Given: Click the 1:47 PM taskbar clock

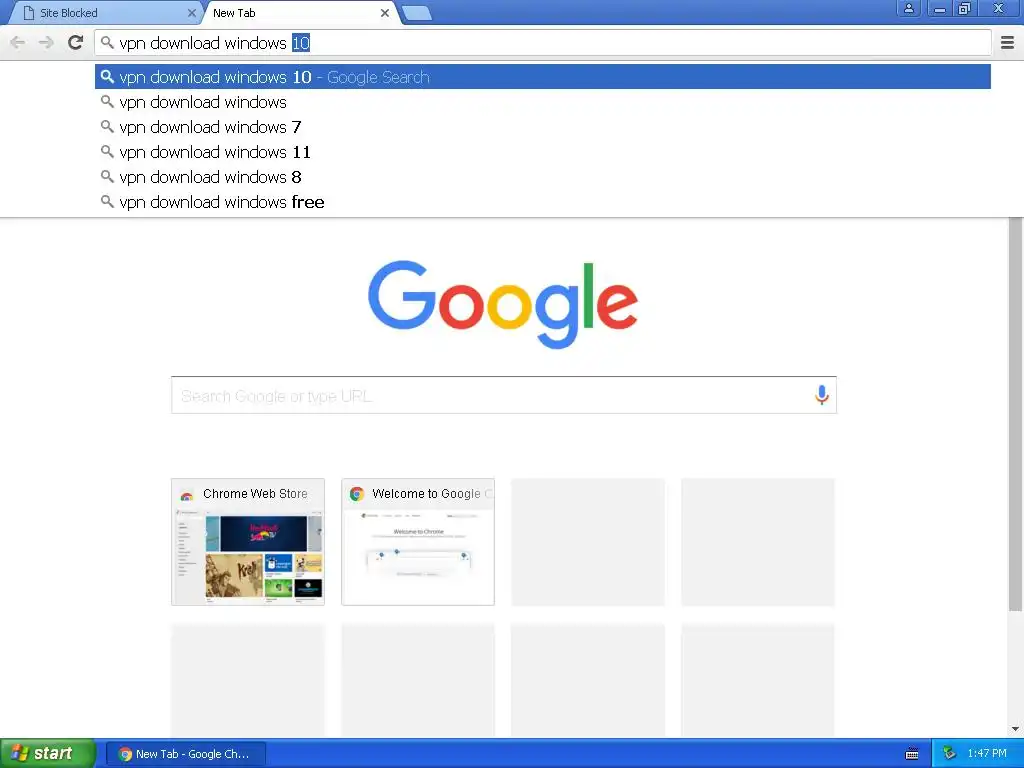Looking at the screenshot, I should (x=987, y=754).
